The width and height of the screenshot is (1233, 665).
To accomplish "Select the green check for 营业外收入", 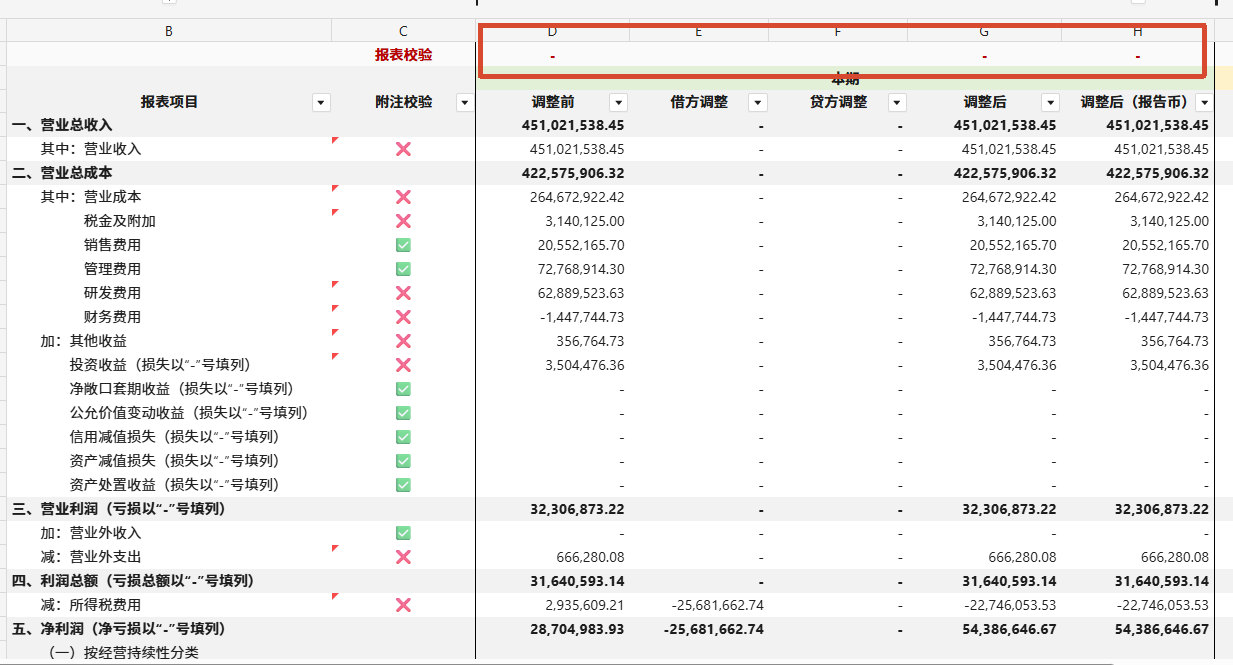I will (x=403, y=533).
